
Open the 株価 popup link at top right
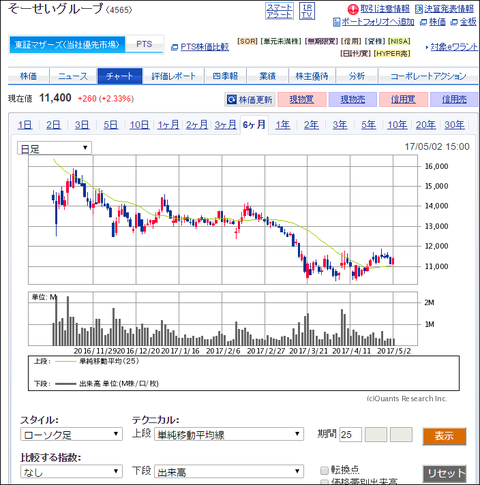437,22
